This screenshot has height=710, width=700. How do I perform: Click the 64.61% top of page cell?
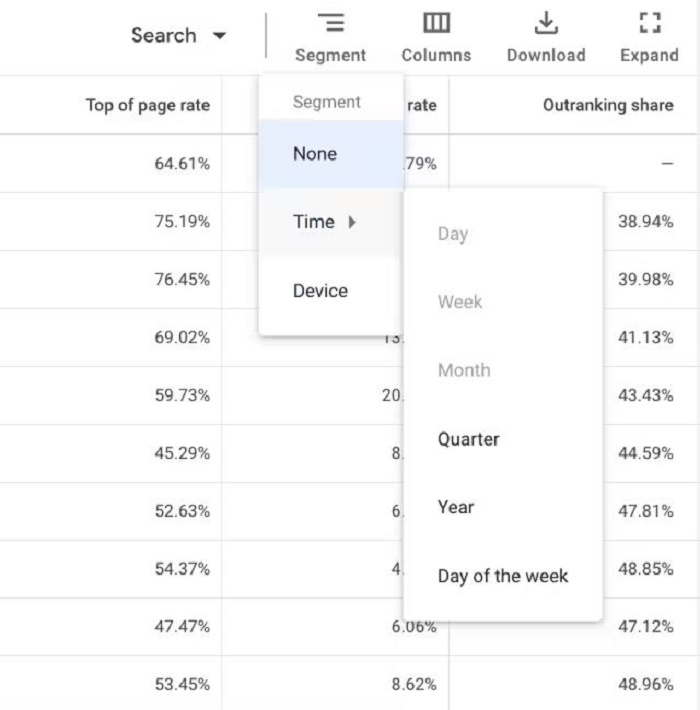point(182,163)
